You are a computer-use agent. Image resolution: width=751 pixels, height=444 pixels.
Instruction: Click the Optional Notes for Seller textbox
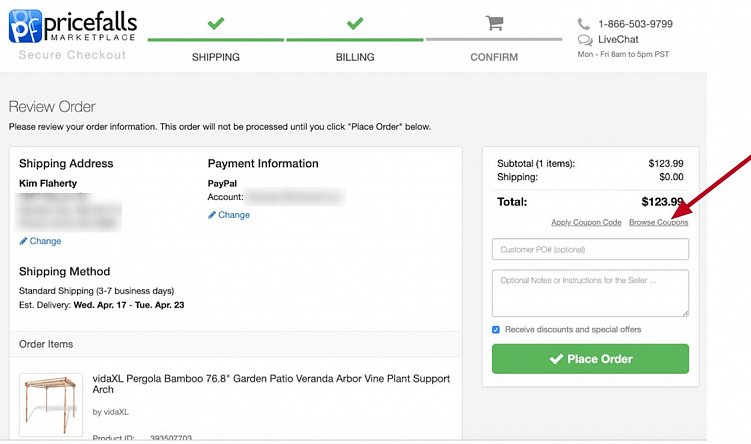(590, 292)
